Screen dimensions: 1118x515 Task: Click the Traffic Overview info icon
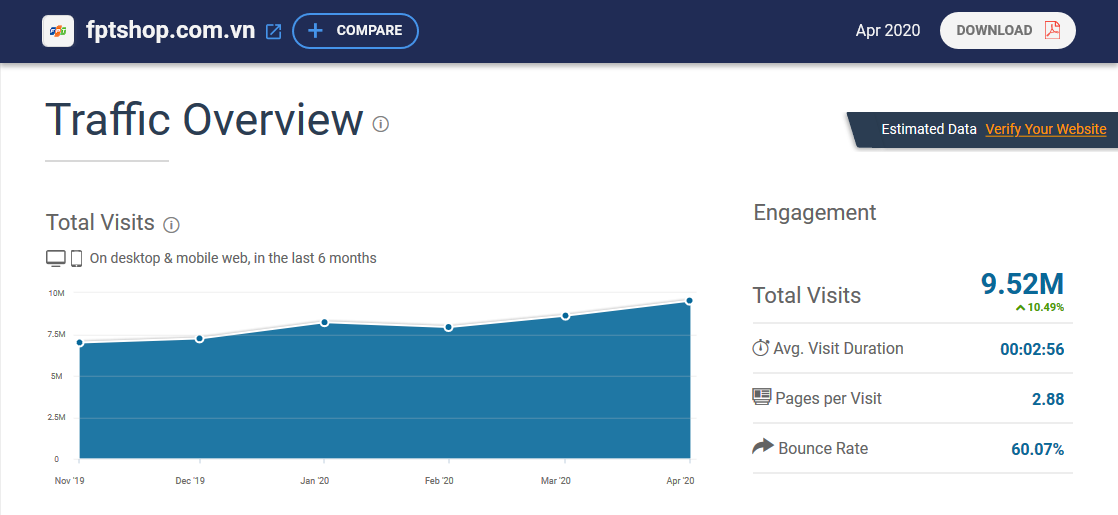(381, 124)
